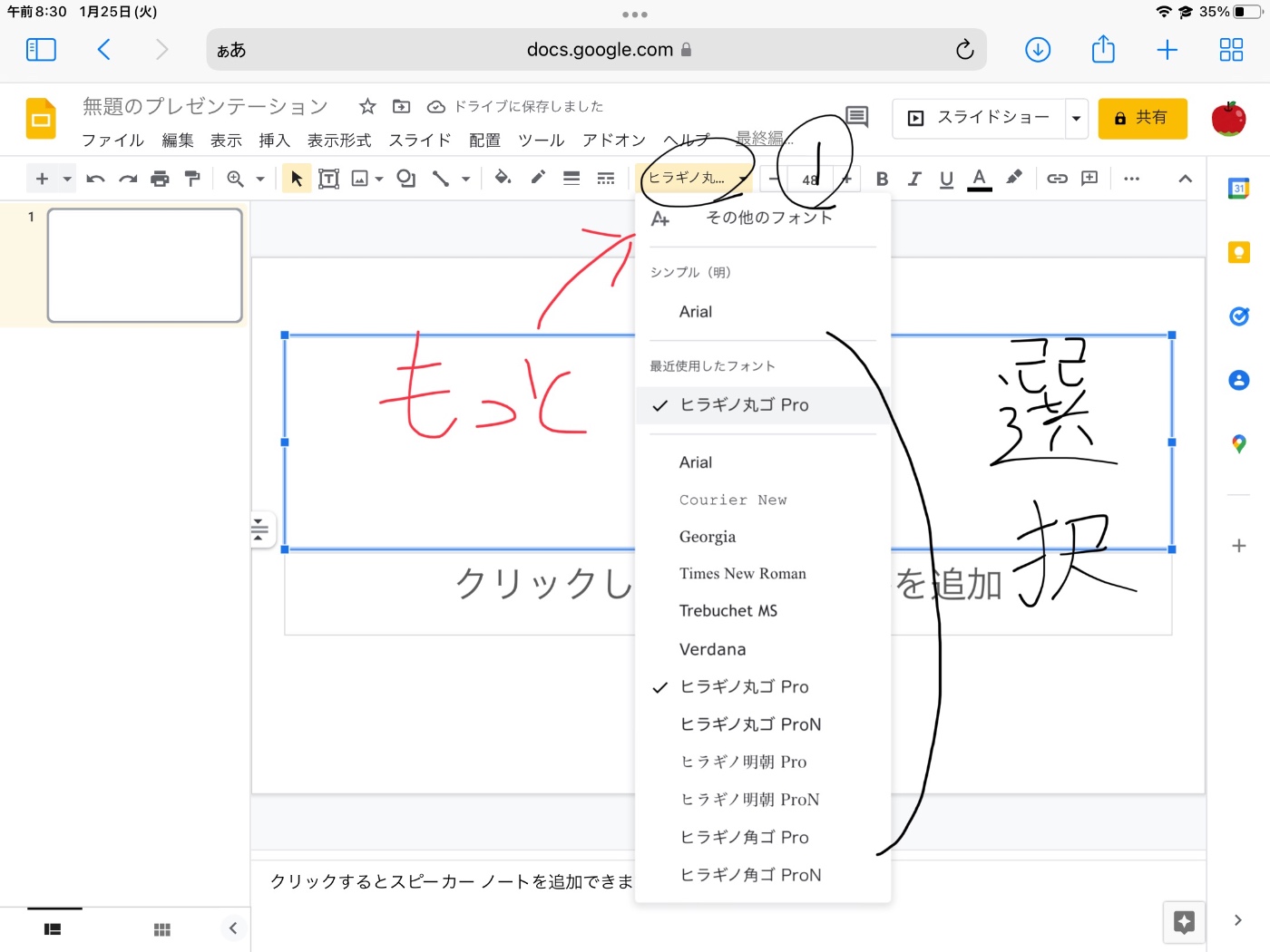The image size is (1270, 952).
Task: Open the comment history icon
Action: pos(856,117)
